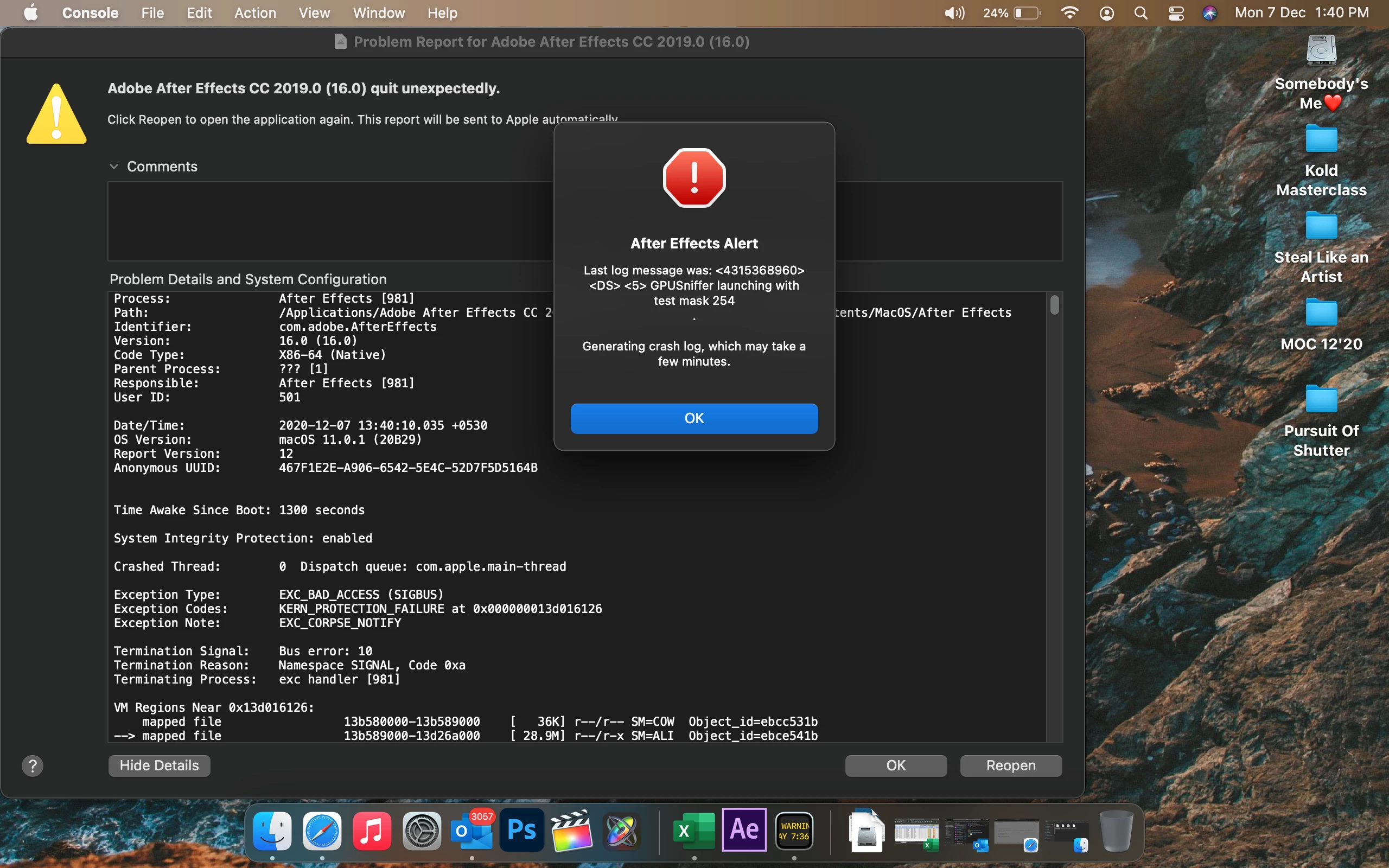The width and height of the screenshot is (1389, 868).
Task: Click the battery status icon
Action: [1026, 12]
